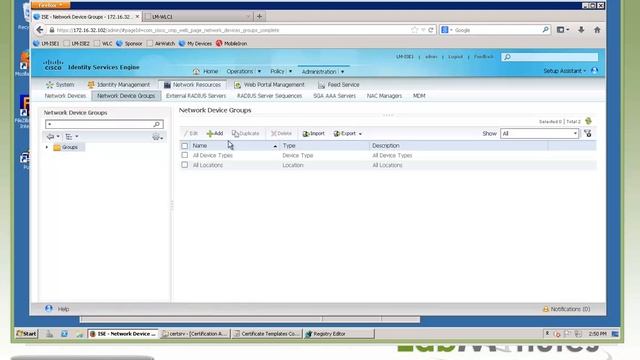This screenshot has height=360, width=640.
Task: Open Firefox downloads arrow icon
Action: tap(581, 30)
